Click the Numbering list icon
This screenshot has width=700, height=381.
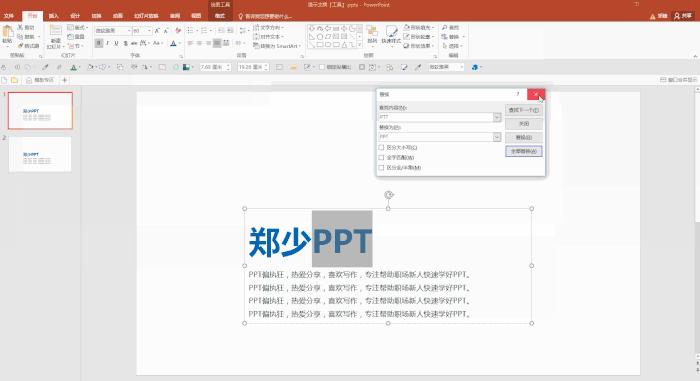pos(204,30)
